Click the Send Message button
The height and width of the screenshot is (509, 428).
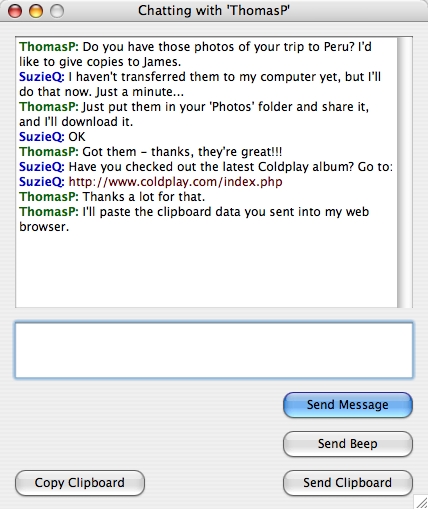click(x=348, y=405)
